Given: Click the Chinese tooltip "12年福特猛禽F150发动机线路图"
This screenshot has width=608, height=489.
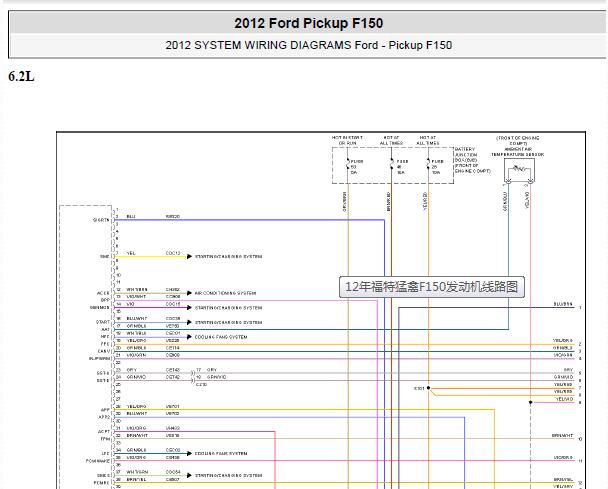Looking at the screenshot, I should click(x=432, y=287).
